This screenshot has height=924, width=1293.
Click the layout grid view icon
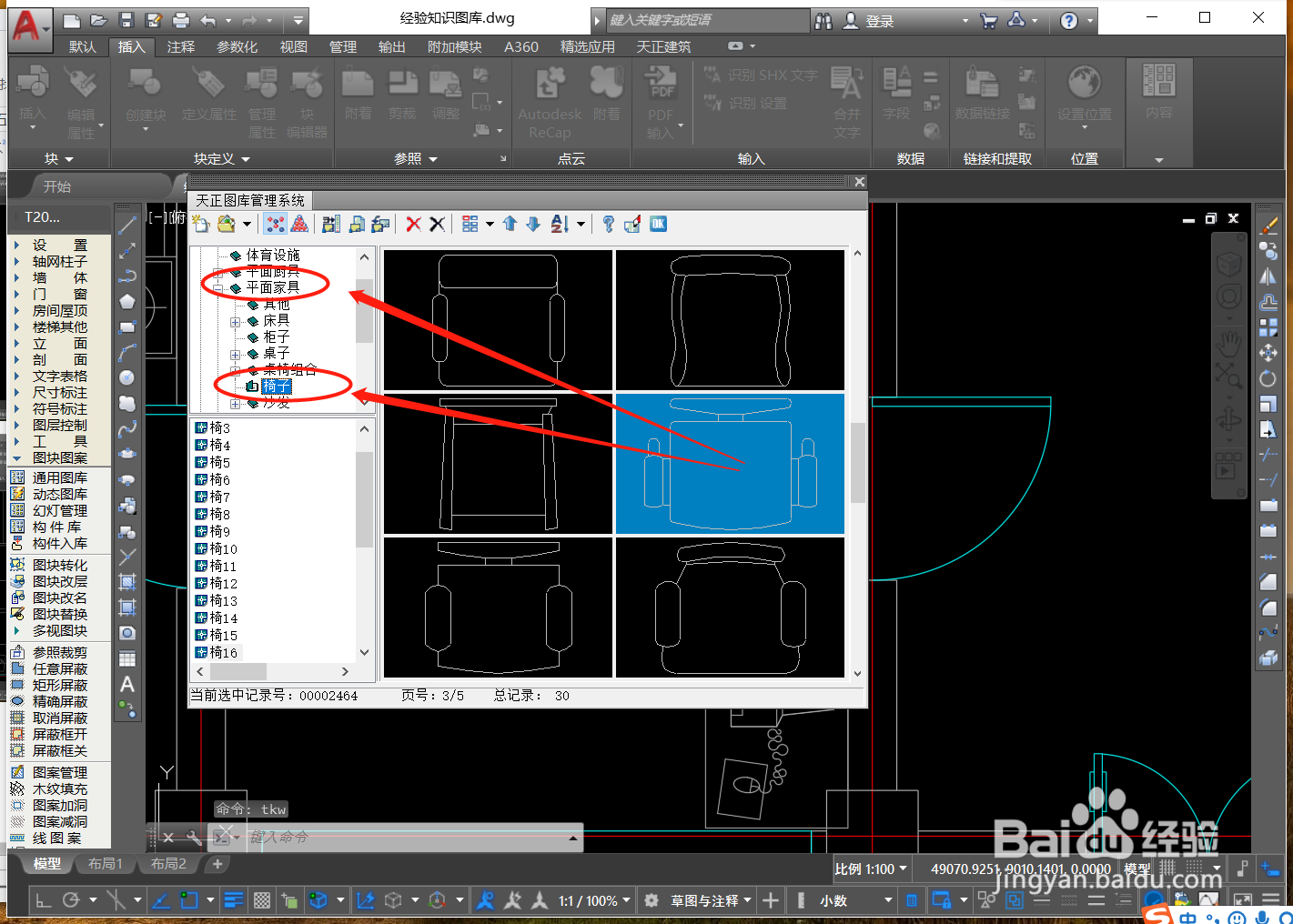point(470,224)
